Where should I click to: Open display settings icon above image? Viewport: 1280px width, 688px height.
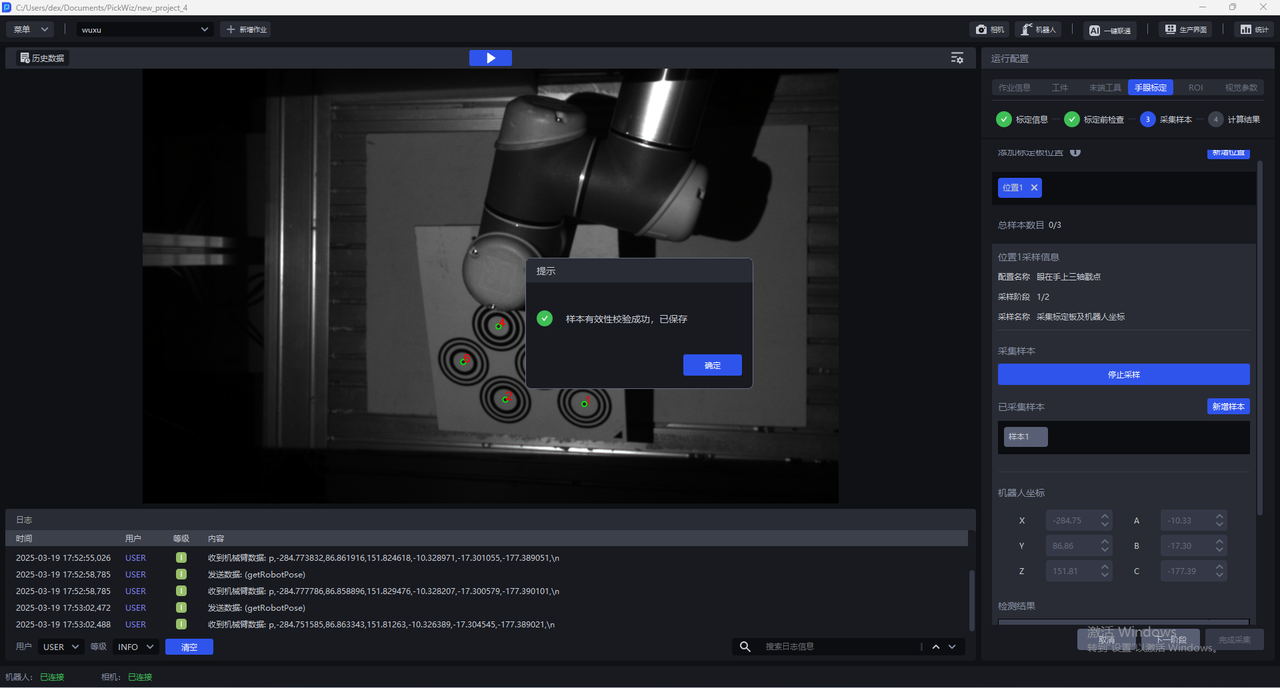point(957,58)
